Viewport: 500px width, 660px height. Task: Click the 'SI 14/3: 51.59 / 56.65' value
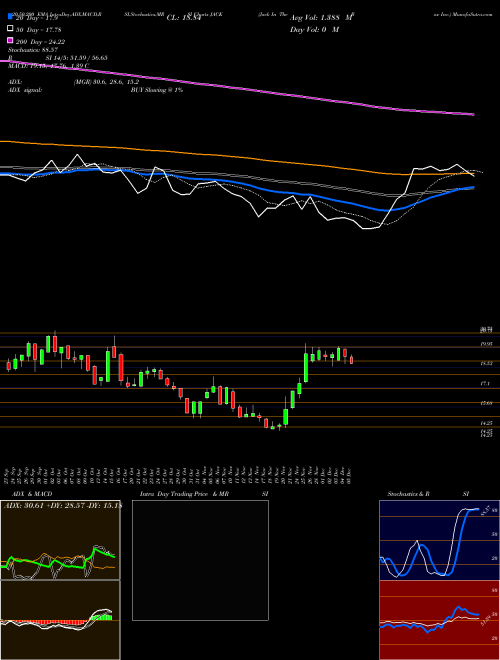(77, 58)
